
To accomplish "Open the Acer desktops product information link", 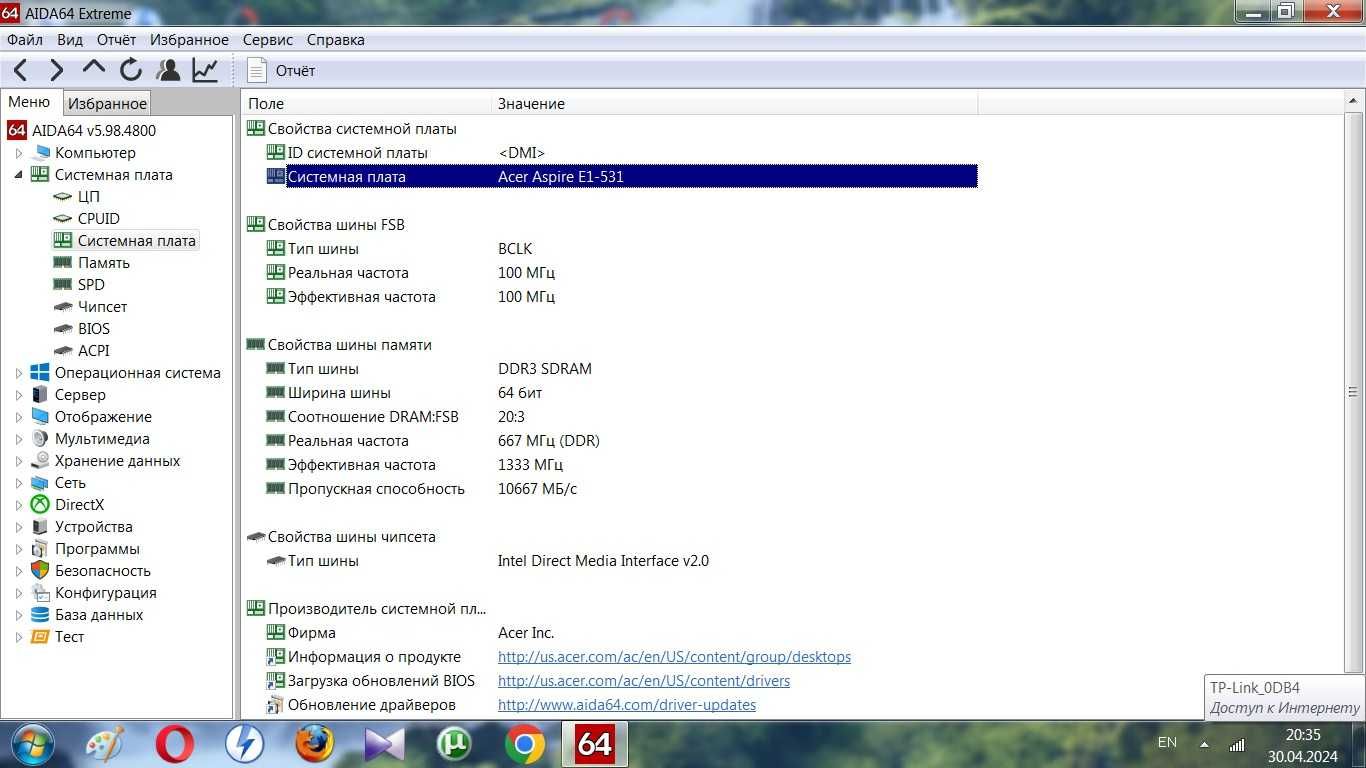I will click(x=674, y=657).
